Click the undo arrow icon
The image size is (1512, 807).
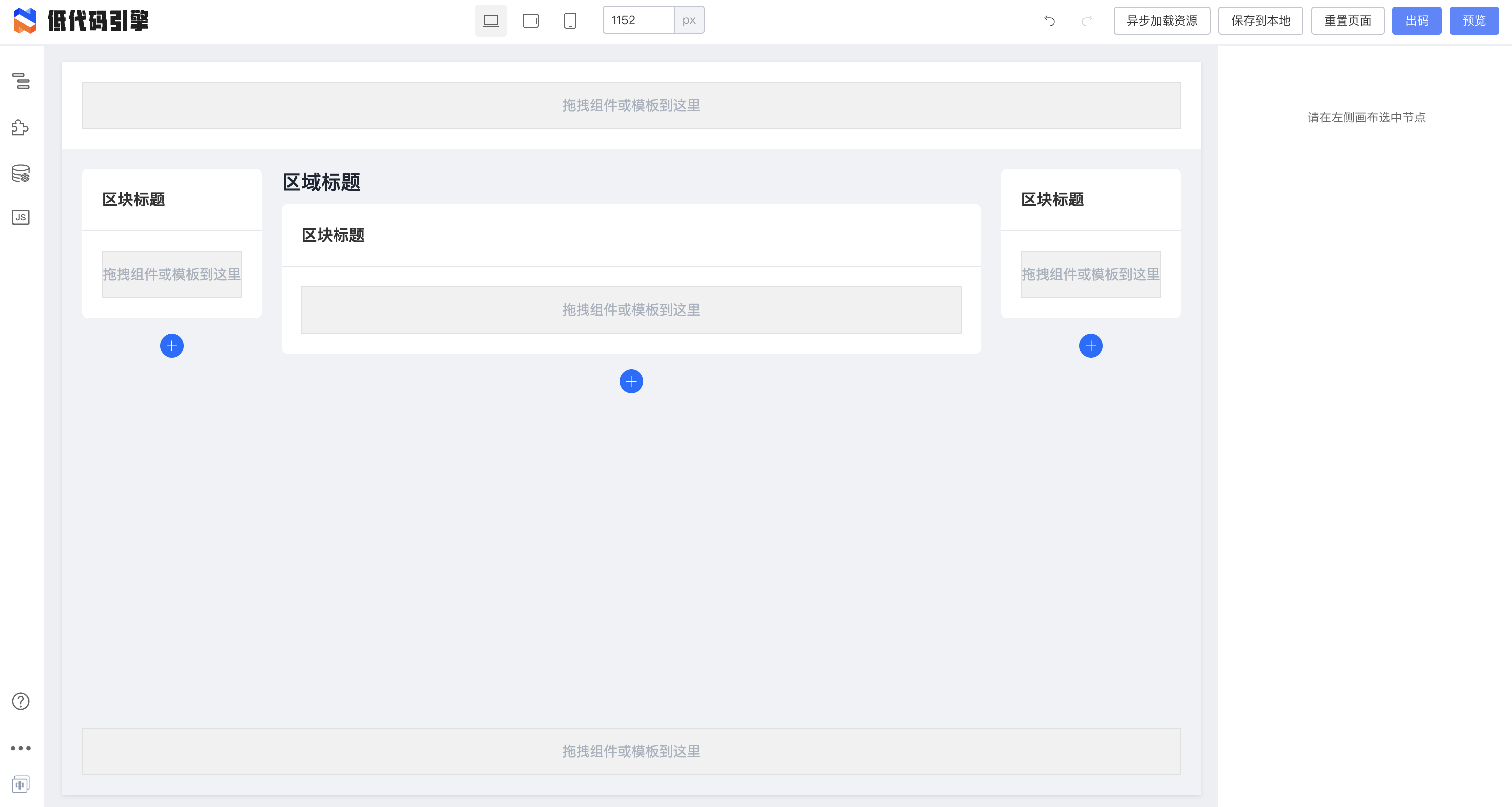point(1050,21)
